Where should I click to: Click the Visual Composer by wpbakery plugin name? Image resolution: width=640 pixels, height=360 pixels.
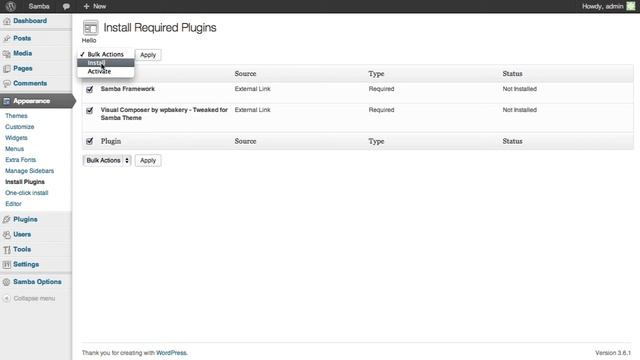click(164, 114)
